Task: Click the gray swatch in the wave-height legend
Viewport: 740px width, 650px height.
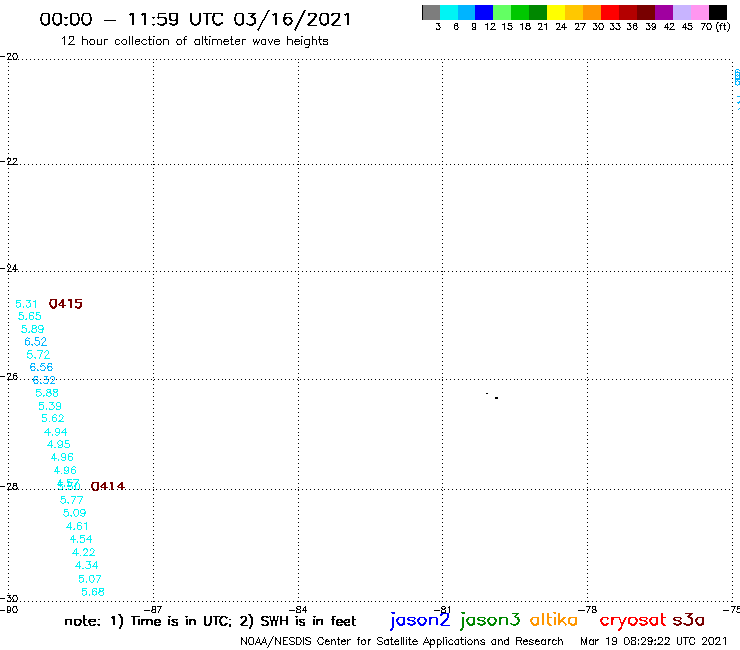Action: coord(431,12)
